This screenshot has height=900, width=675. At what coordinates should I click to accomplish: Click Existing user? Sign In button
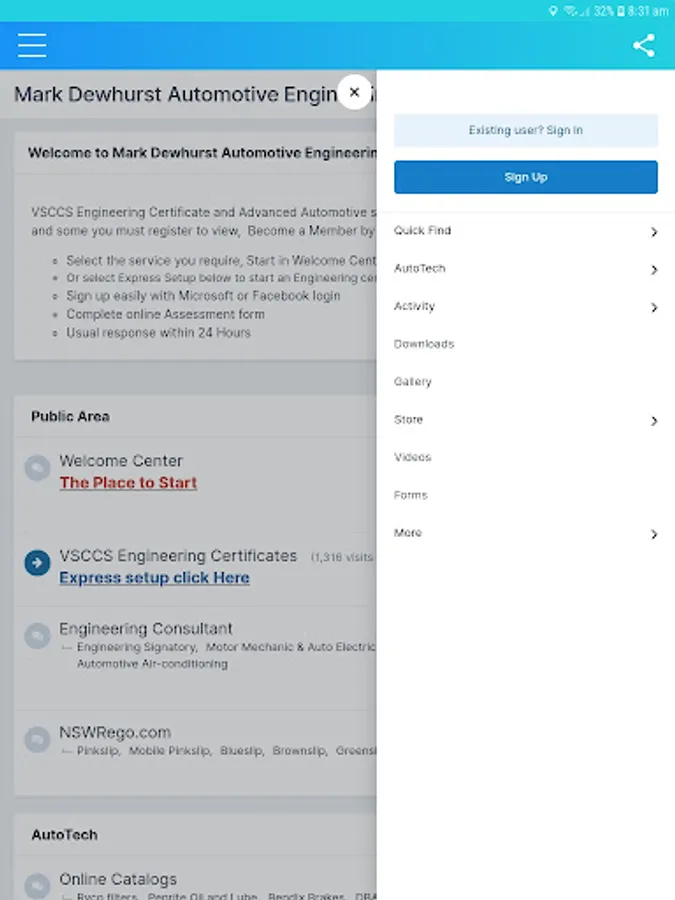[x=525, y=130]
